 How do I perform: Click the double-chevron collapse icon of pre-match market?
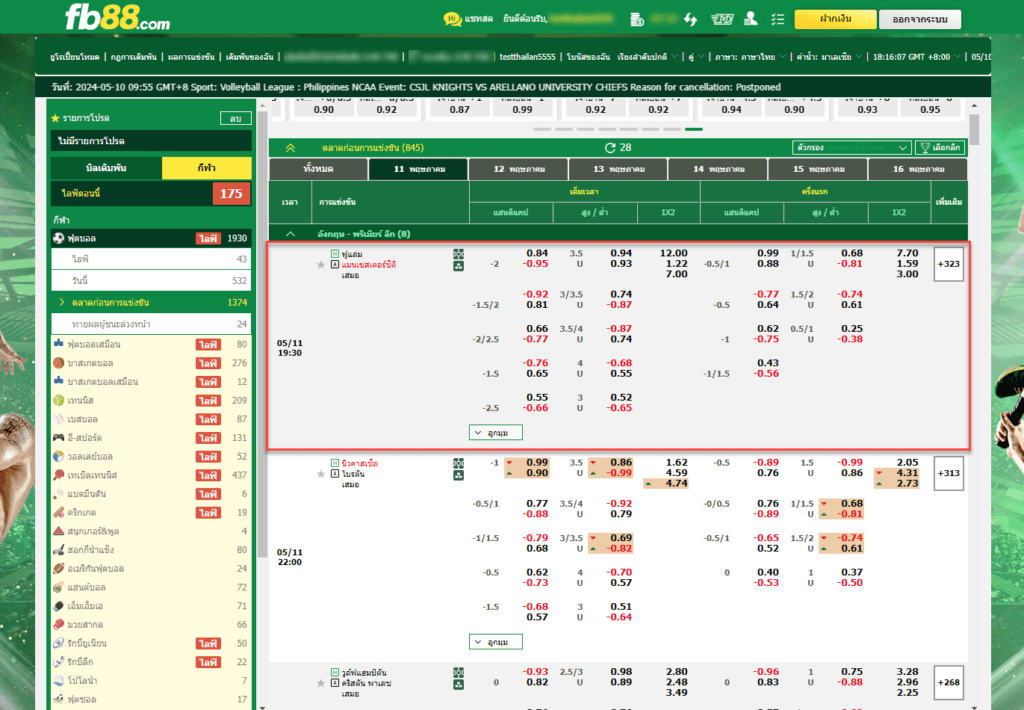coord(290,148)
